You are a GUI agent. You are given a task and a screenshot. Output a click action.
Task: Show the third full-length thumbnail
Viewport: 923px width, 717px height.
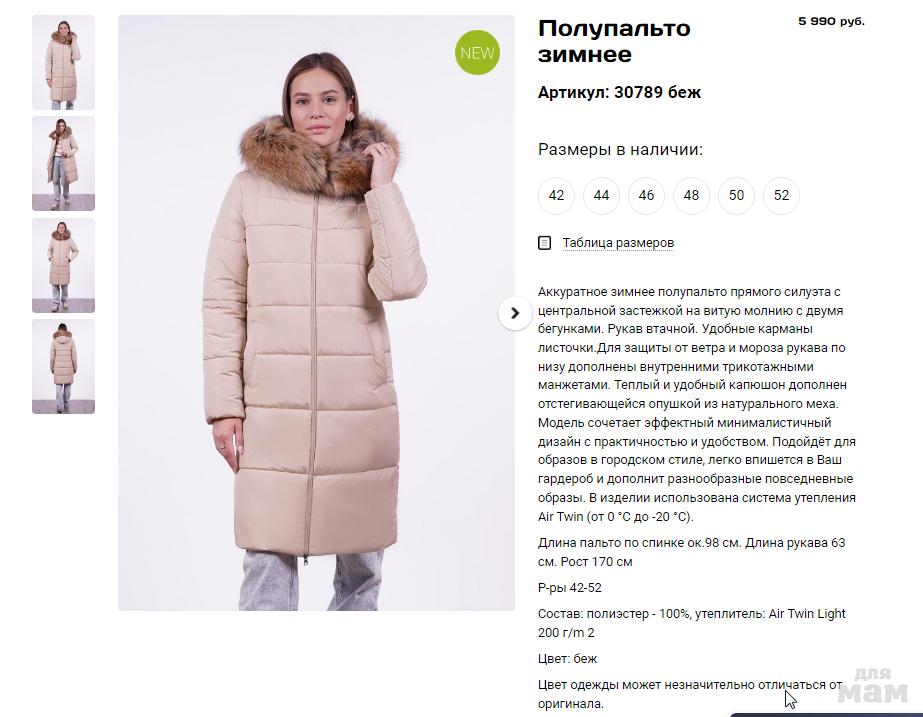tap(64, 265)
